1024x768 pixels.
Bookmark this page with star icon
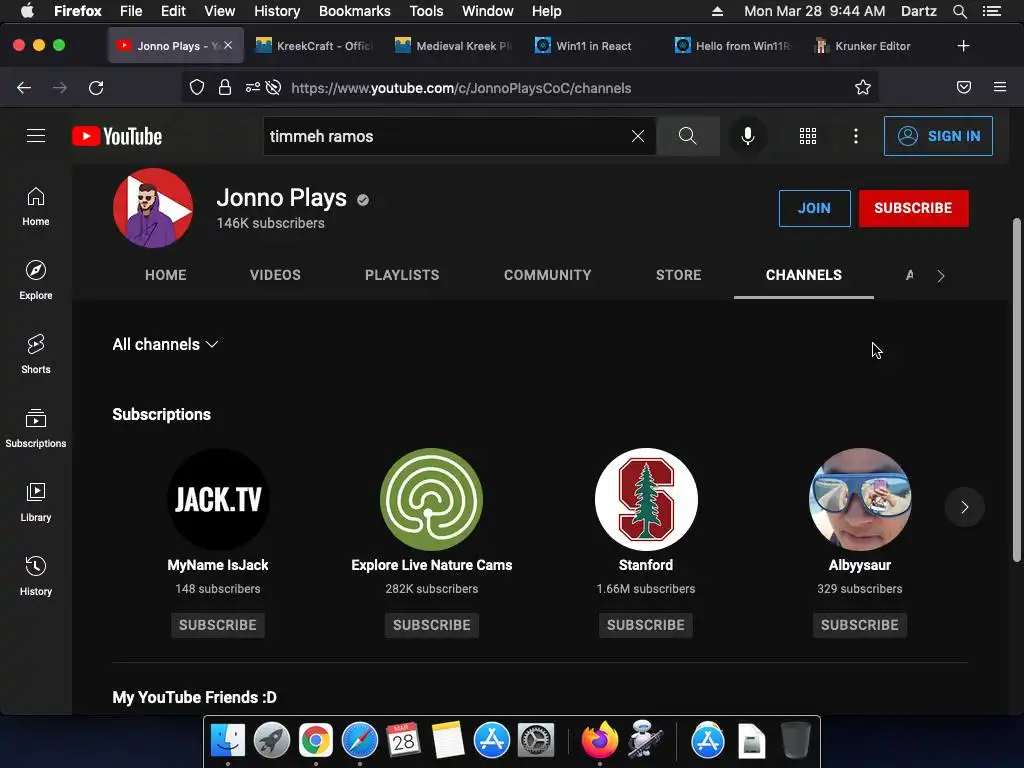tap(863, 88)
